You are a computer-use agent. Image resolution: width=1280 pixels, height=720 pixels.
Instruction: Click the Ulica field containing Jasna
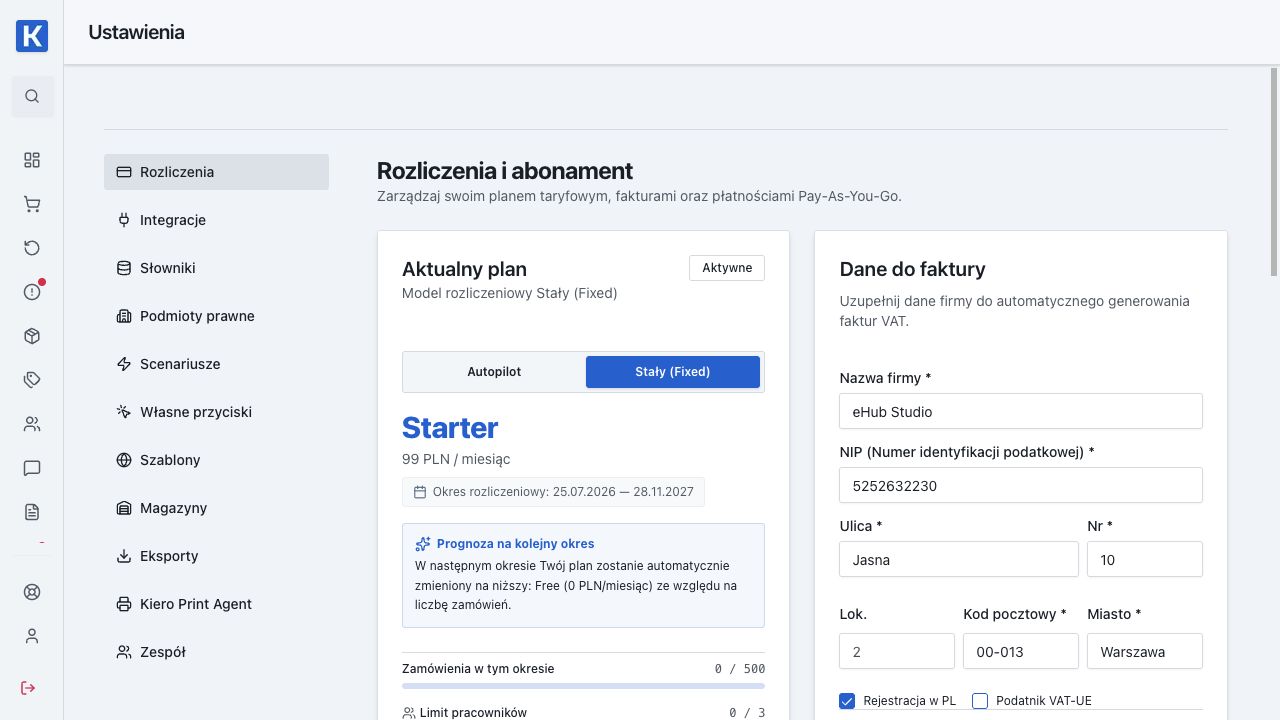[959, 559]
